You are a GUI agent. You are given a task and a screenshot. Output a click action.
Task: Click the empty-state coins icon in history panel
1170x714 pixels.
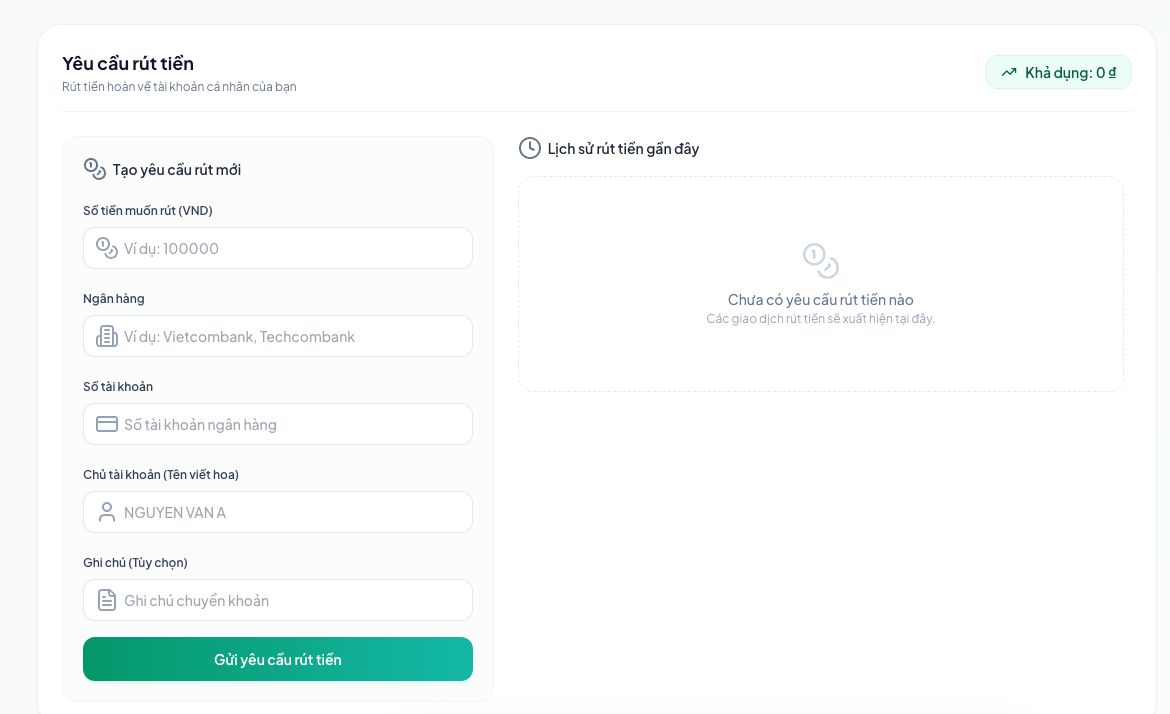[821, 261]
